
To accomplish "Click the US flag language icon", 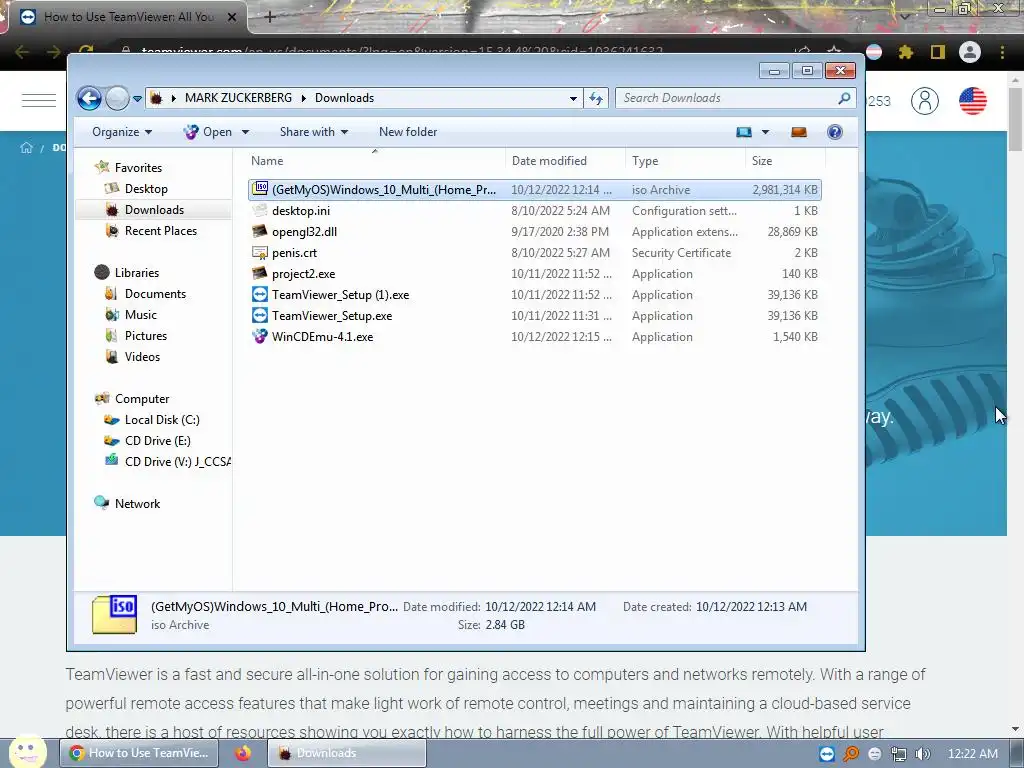I will (x=972, y=101).
